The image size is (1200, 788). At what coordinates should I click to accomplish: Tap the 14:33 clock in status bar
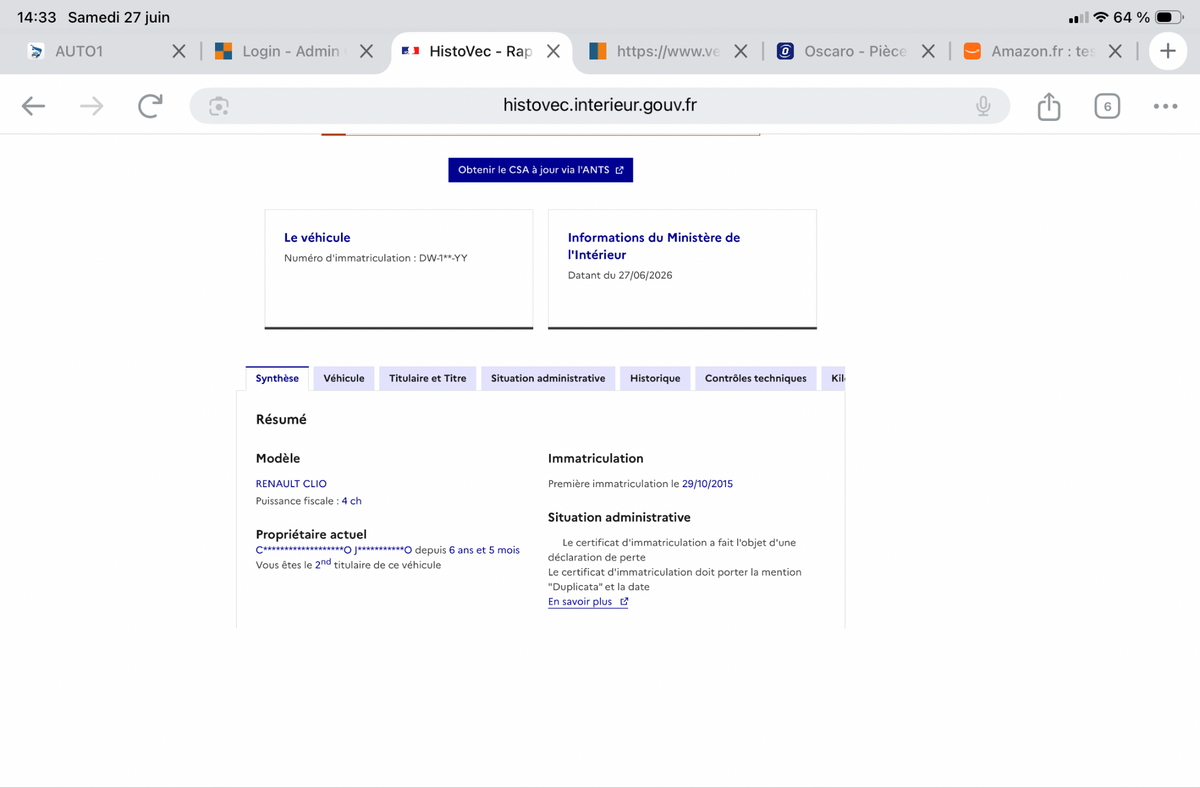coord(37,18)
